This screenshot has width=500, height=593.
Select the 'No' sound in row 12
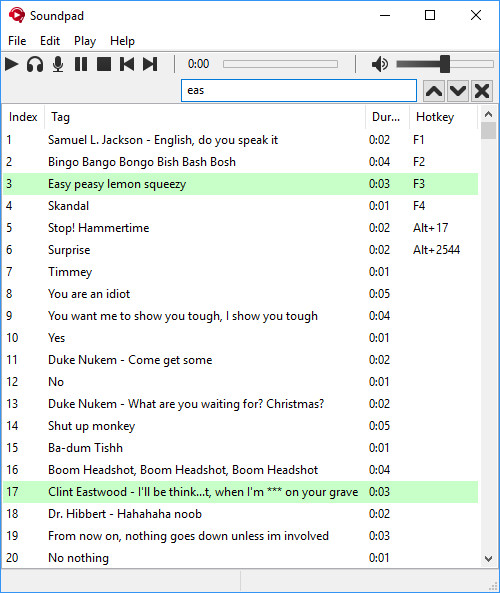pyautogui.click(x=241, y=382)
